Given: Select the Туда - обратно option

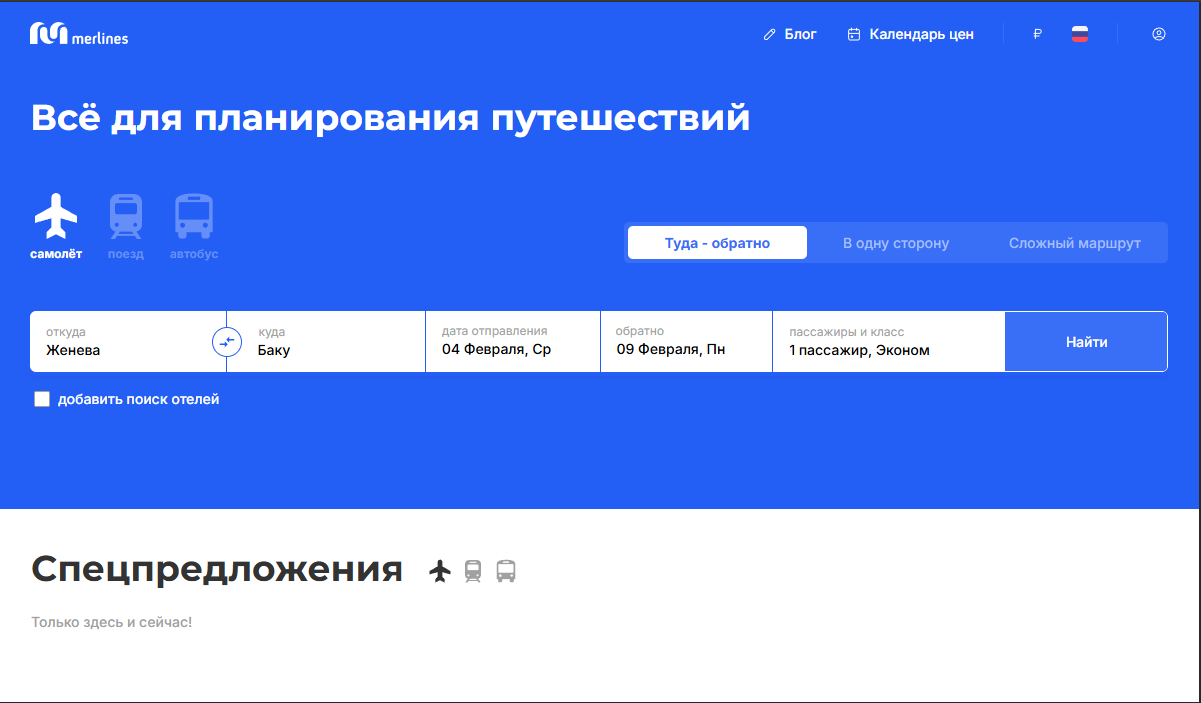Looking at the screenshot, I should tap(716, 242).
